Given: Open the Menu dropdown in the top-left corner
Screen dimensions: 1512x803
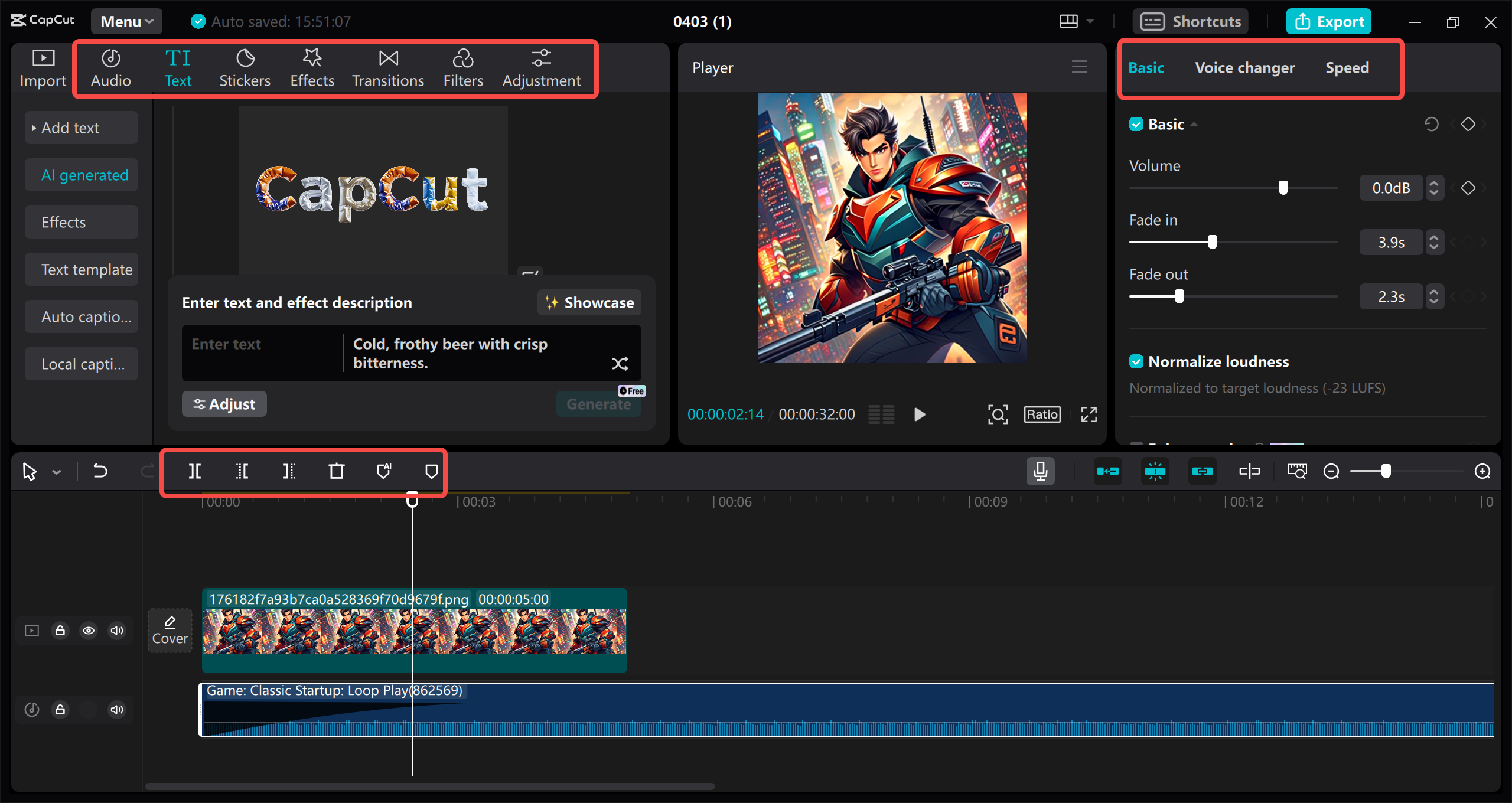Looking at the screenshot, I should (125, 21).
